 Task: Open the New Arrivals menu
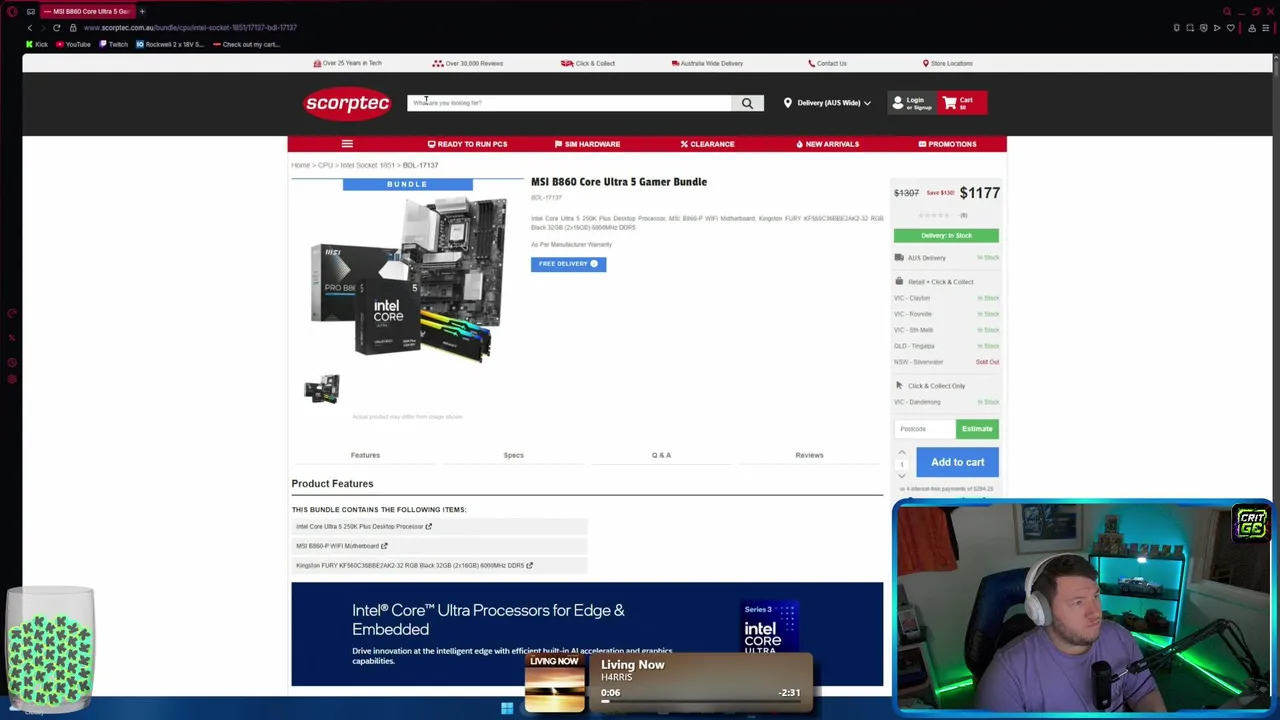(827, 144)
